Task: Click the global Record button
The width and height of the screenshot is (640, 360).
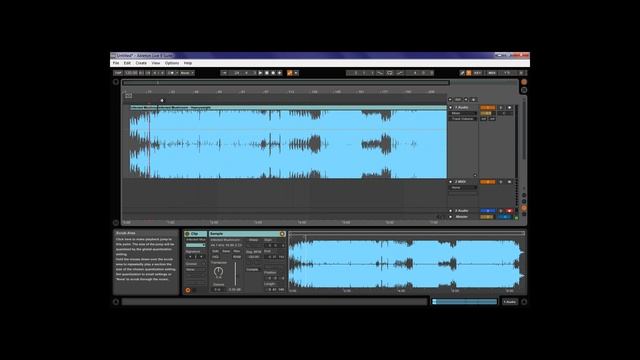Action: point(273,73)
